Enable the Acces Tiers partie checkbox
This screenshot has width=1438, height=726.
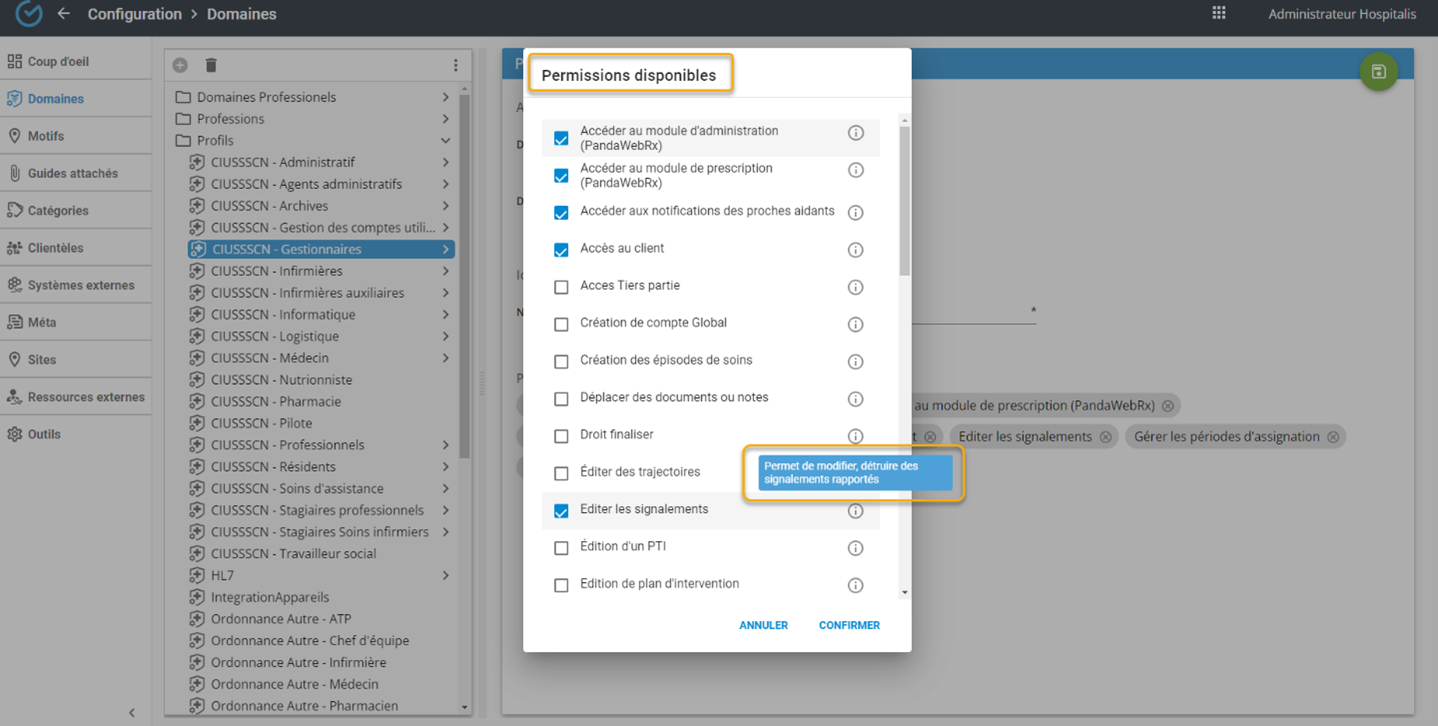[x=561, y=287]
